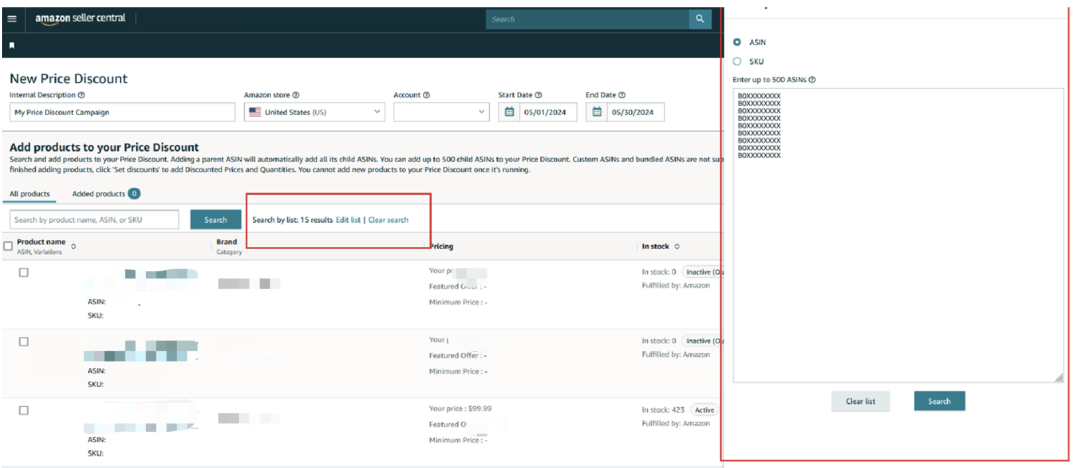The height and width of the screenshot is (468, 1080).
Task: Click the Search button beside product search box
Action: 216,220
